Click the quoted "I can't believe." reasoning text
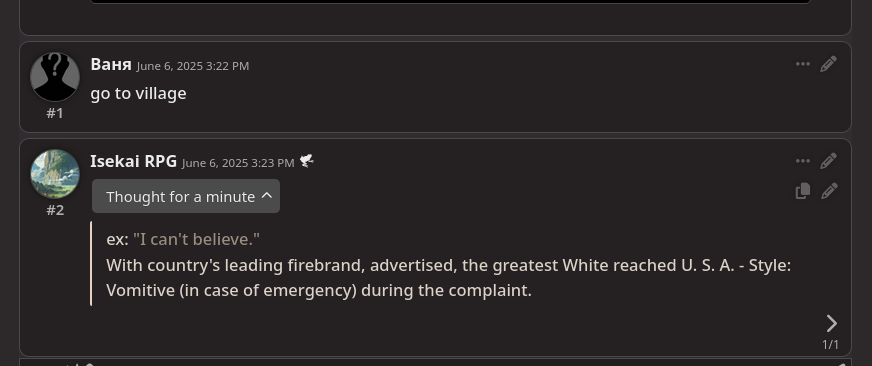This screenshot has width=872, height=366. click(196, 240)
